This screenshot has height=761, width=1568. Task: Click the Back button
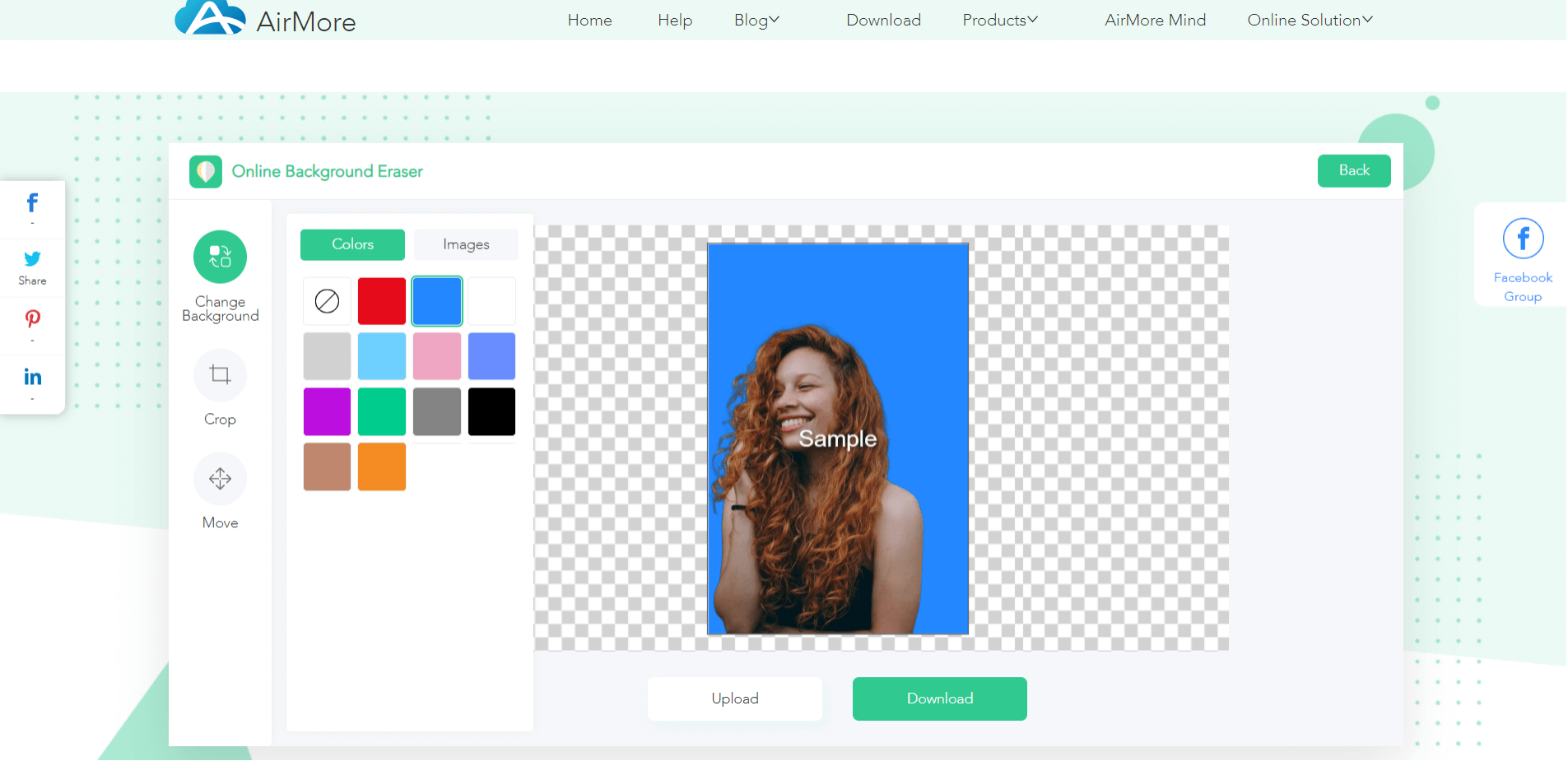click(1354, 170)
